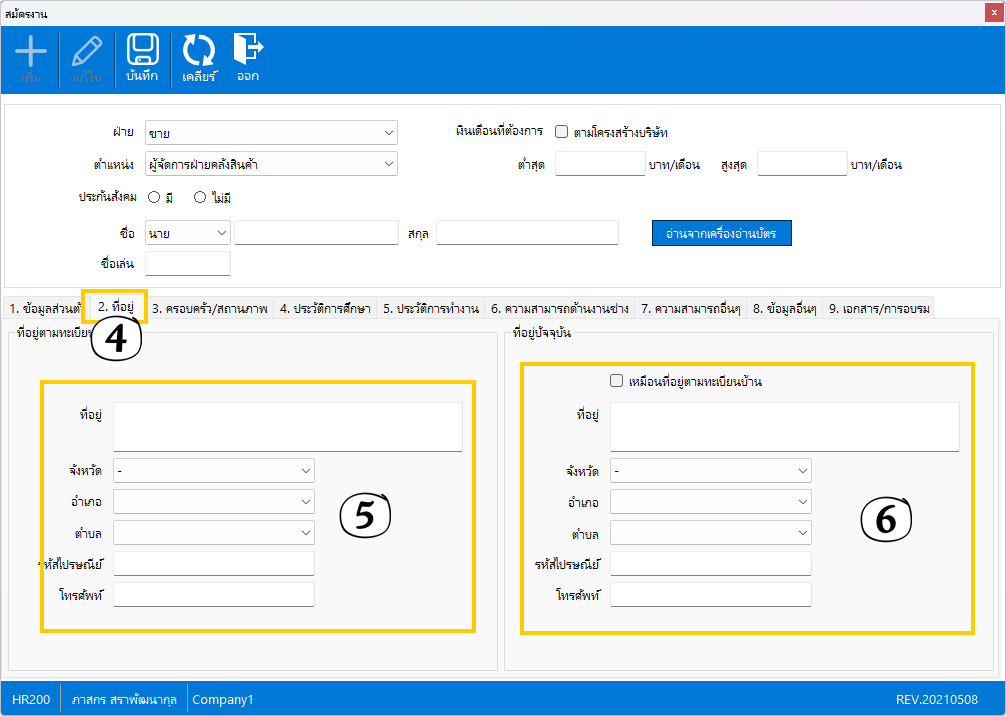Screen dimensions: 1006x716
Task: Click the อ่านจากเครื่องอ่านบัตร button
Action: coord(721,233)
